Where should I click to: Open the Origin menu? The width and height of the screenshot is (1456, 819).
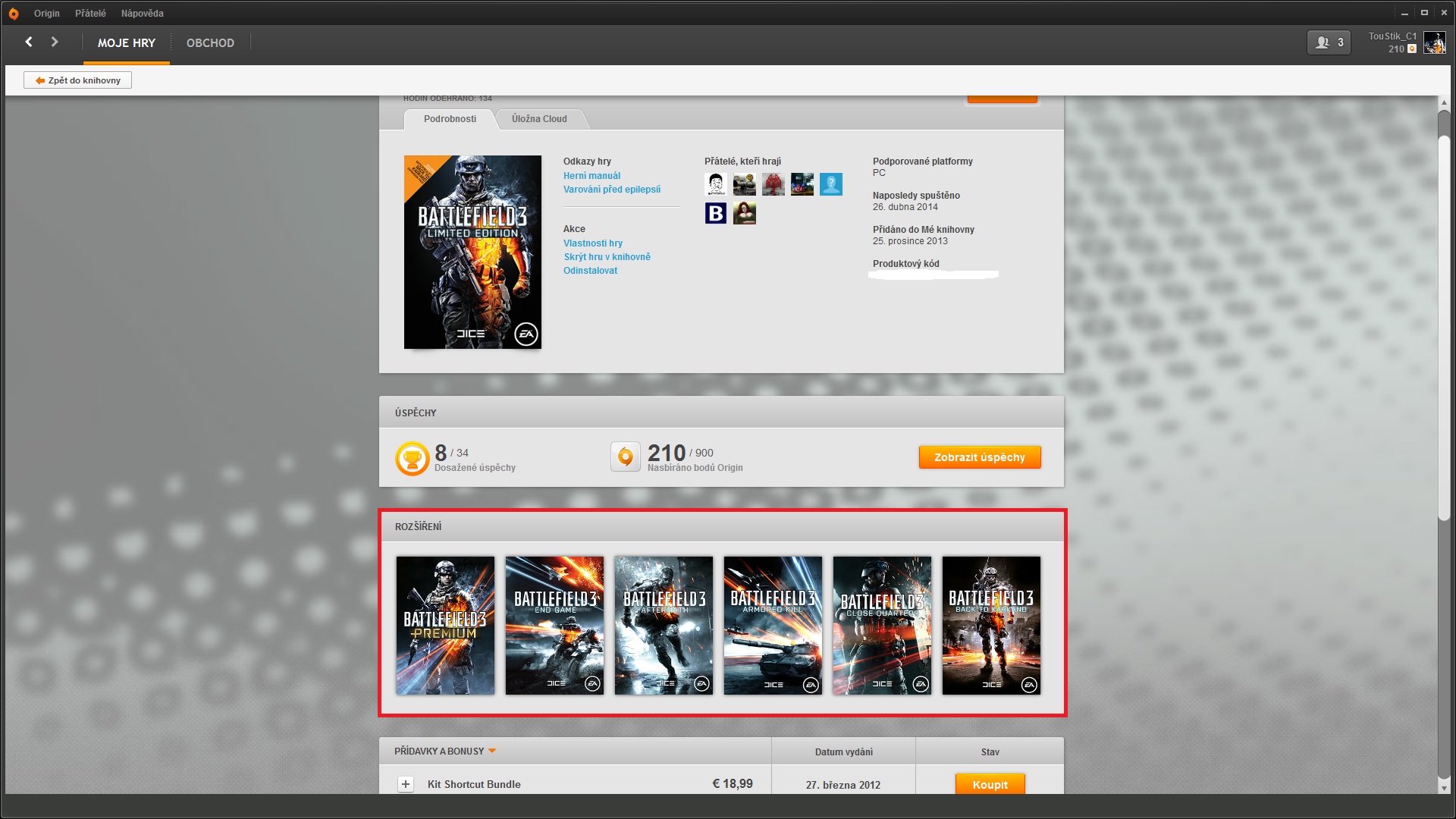tap(46, 14)
